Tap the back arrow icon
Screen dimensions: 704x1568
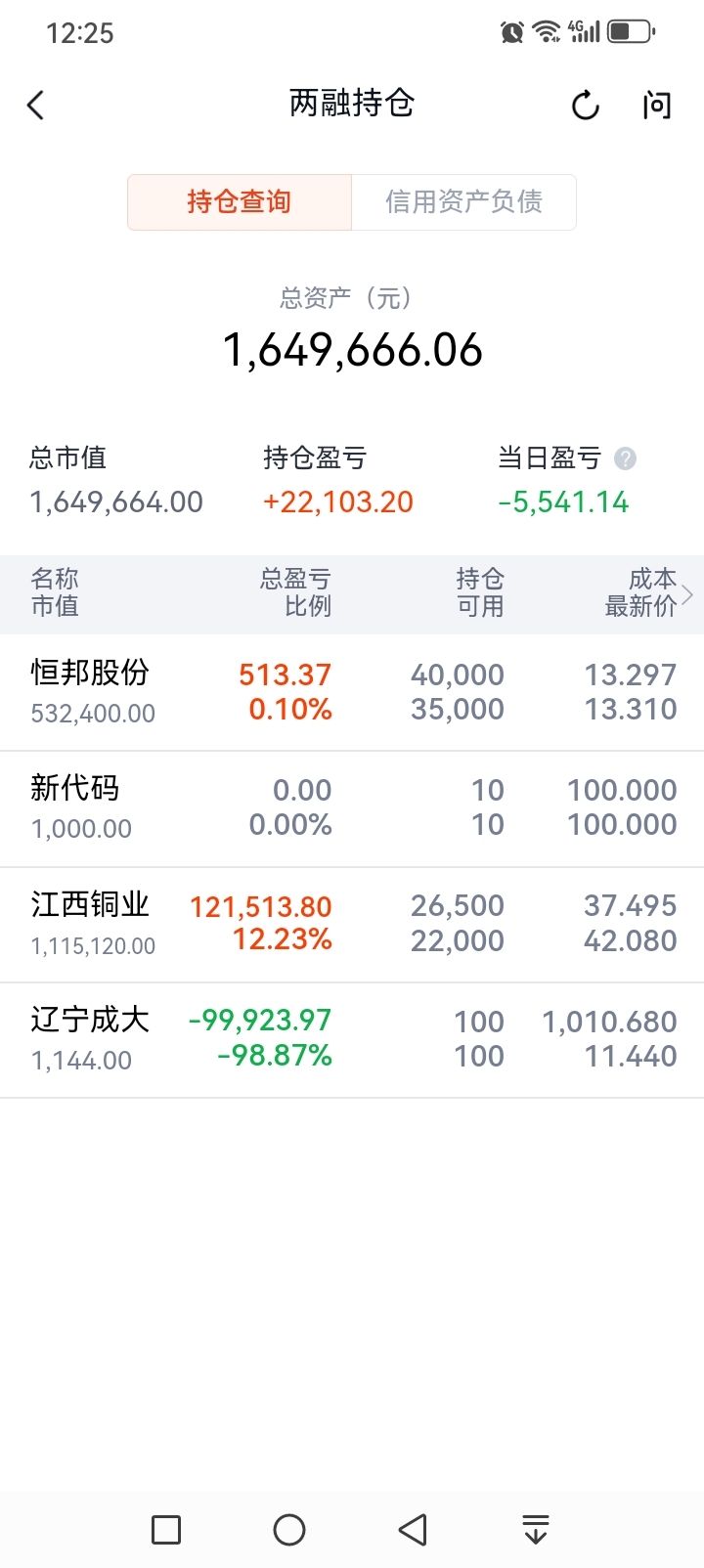tap(36, 106)
